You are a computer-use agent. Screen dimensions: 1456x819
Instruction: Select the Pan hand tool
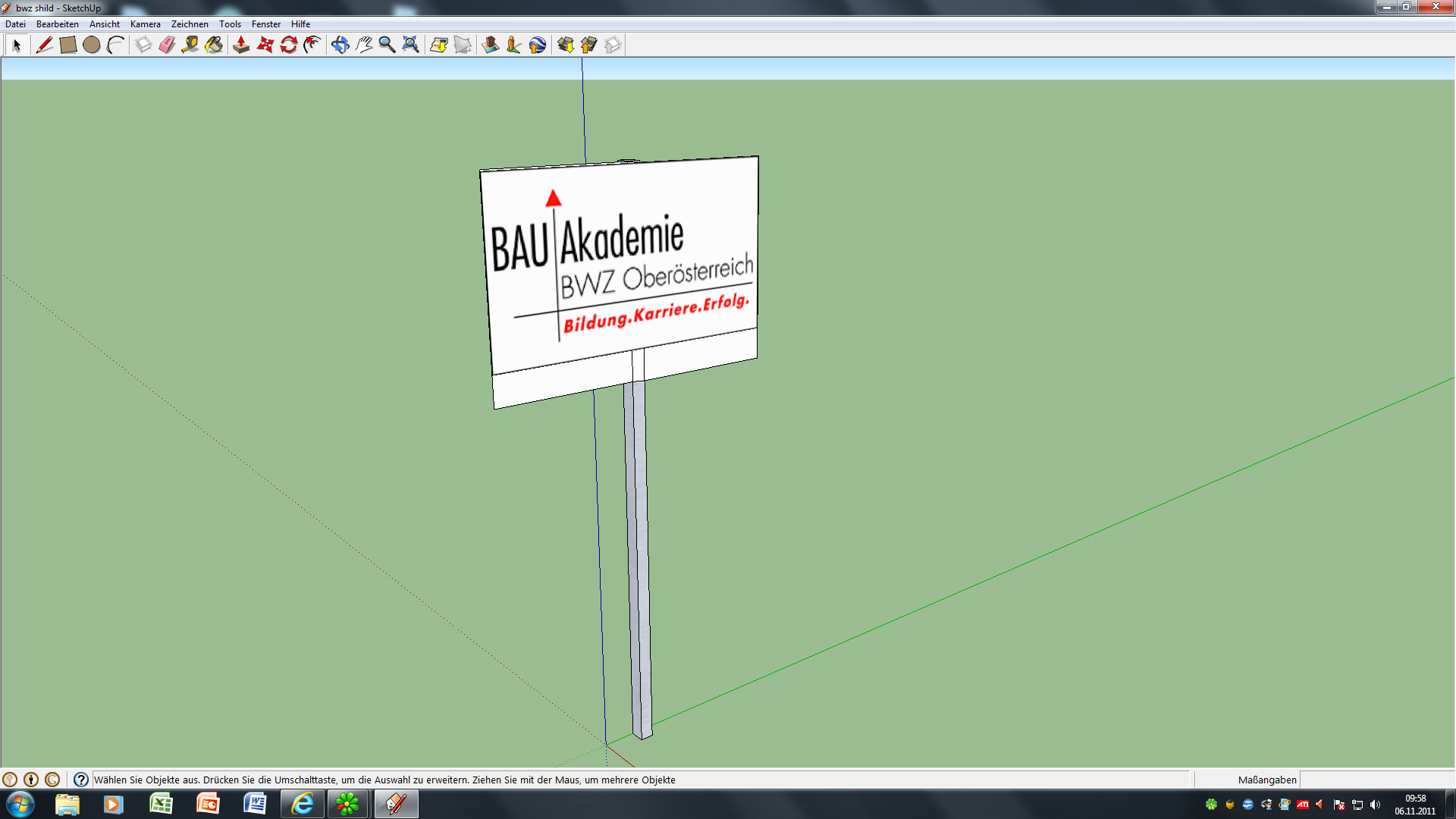coord(363,45)
